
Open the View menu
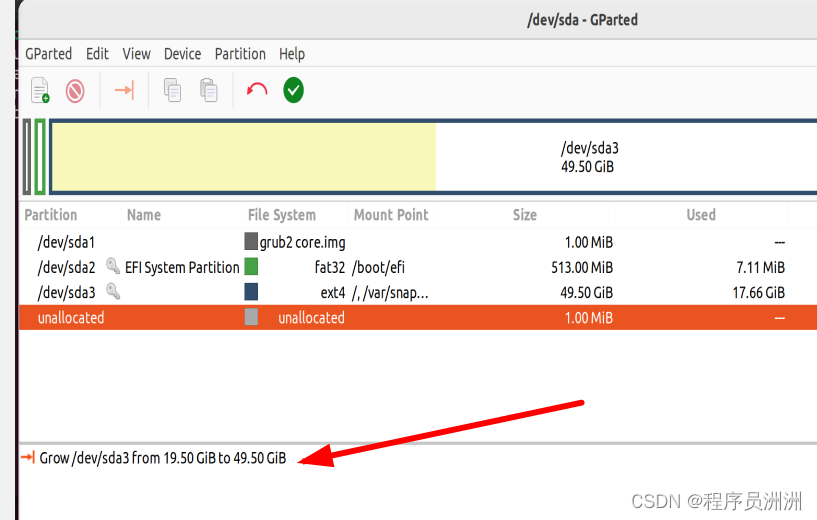[137, 54]
